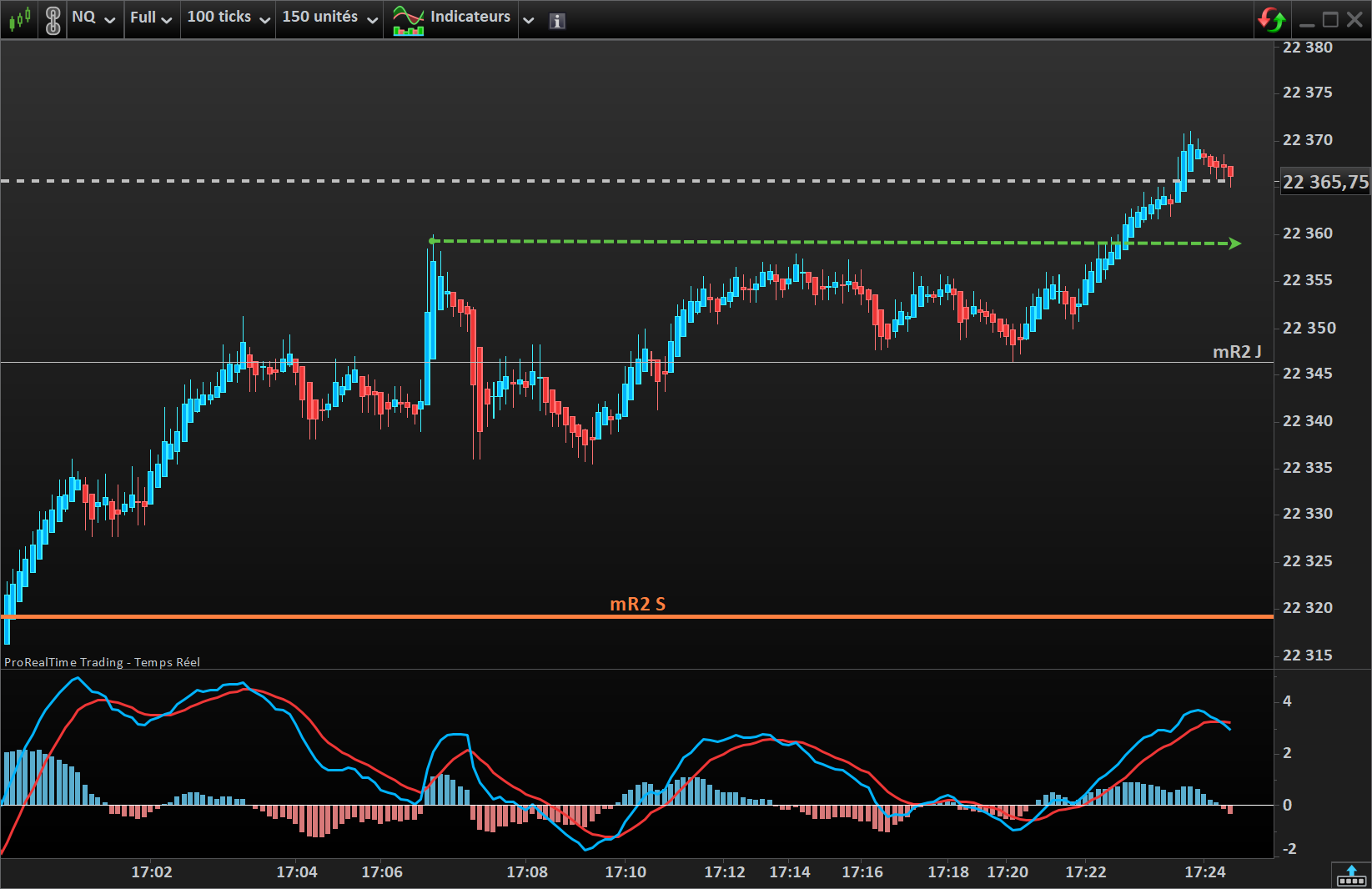
Task: Select the mR2 J pivot level label
Action: 1237,352
